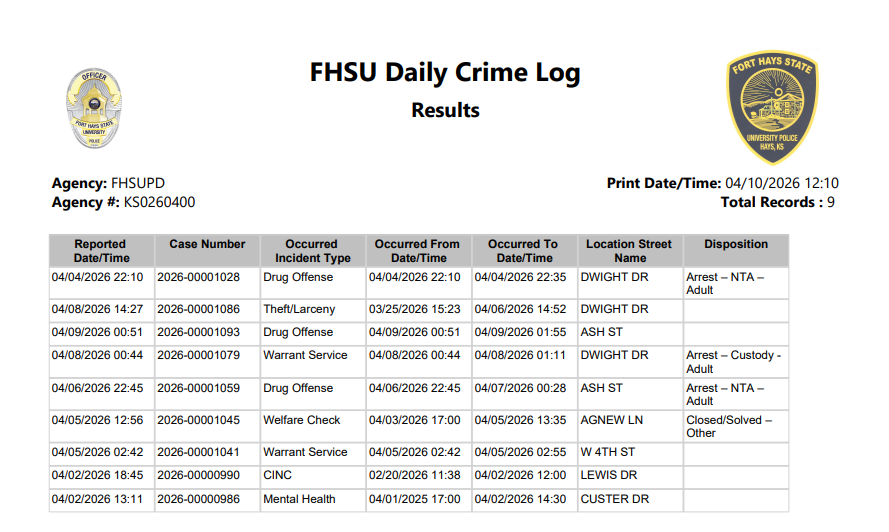Viewport: 889px width, 532px height.
Task: Click the FHSU Daily Crime Log title
Action: [445, 74]
